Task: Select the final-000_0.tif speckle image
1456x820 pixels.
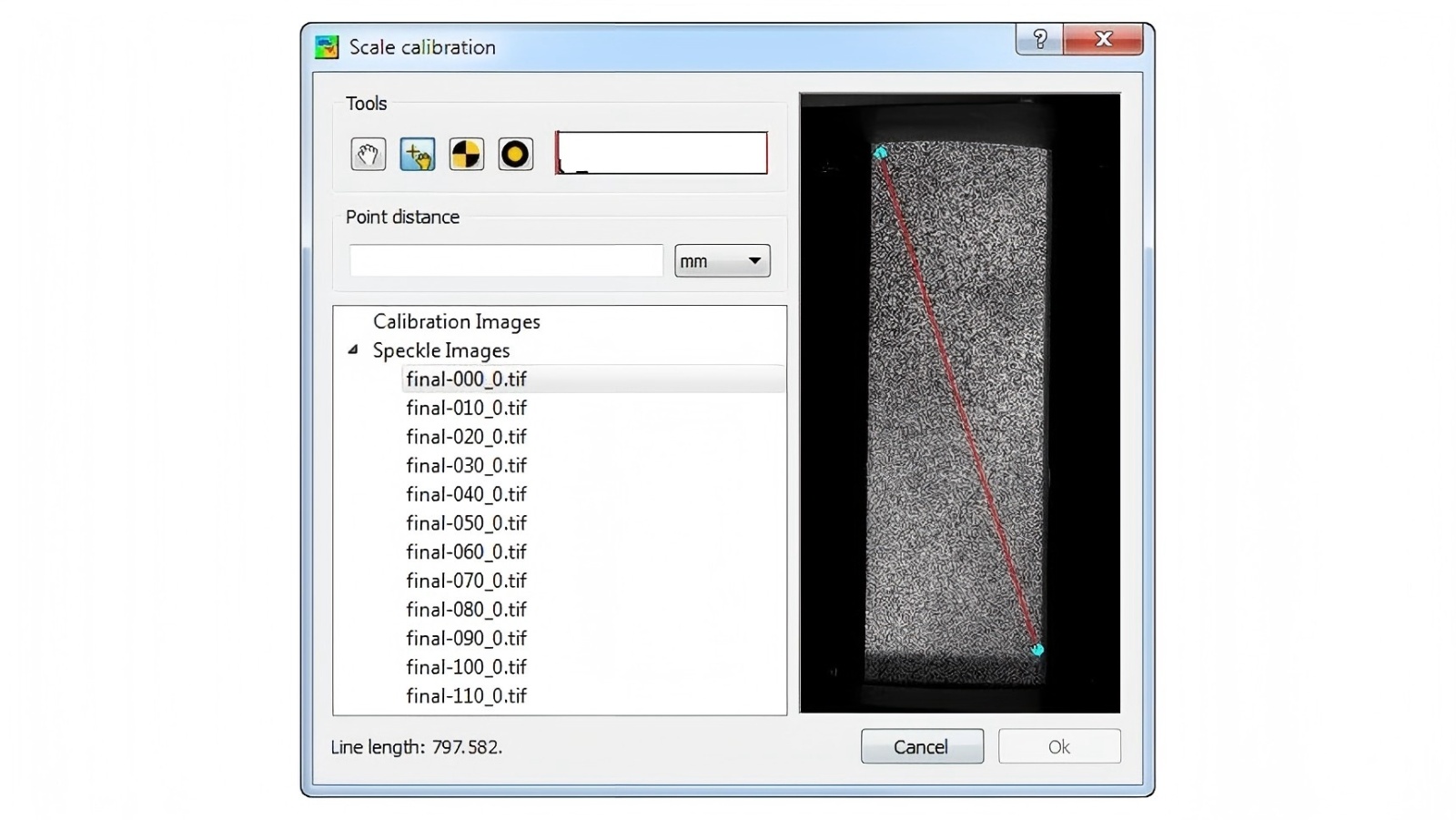Action: (x=466, y=379)
